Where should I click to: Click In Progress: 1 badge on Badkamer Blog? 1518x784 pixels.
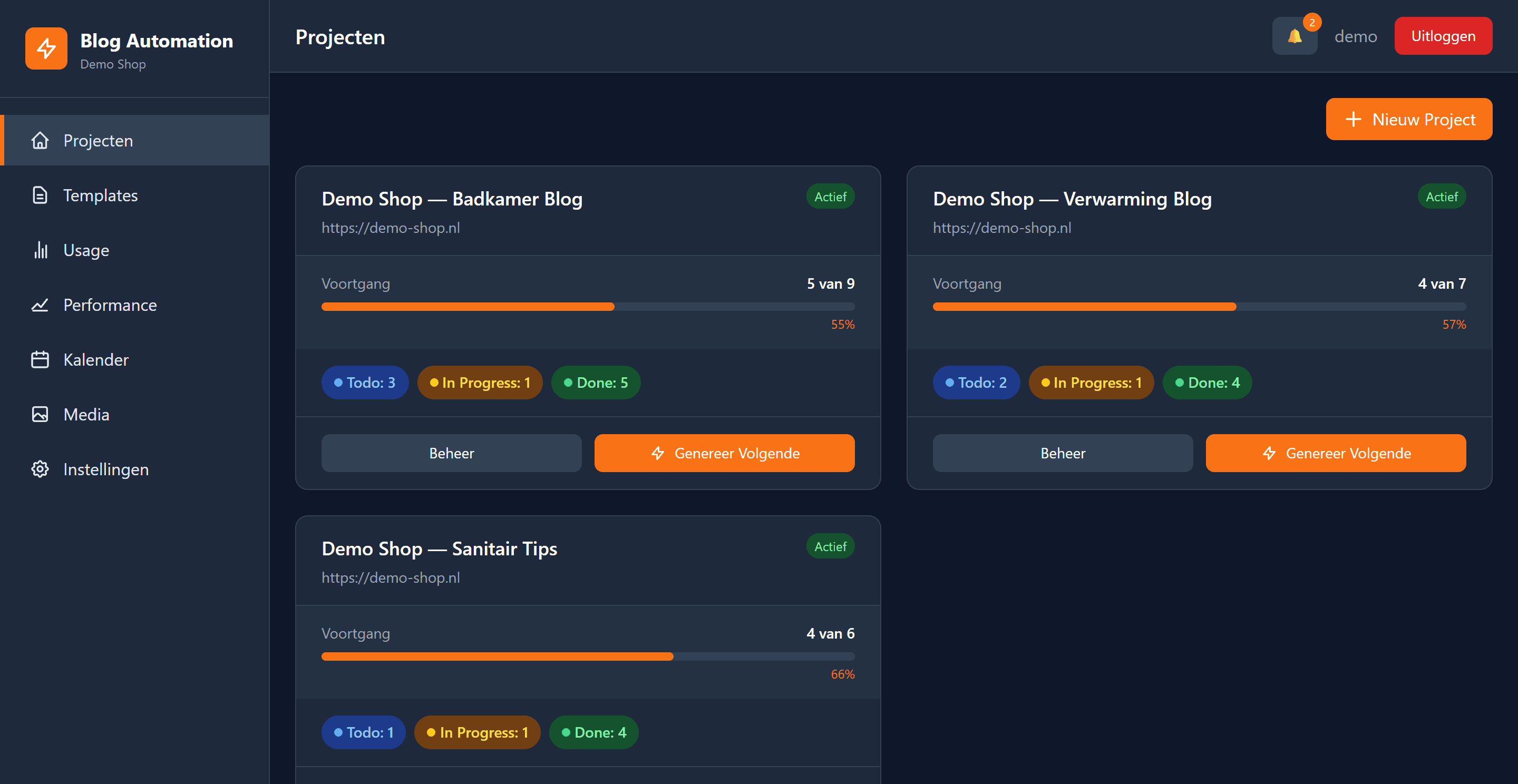480,383
